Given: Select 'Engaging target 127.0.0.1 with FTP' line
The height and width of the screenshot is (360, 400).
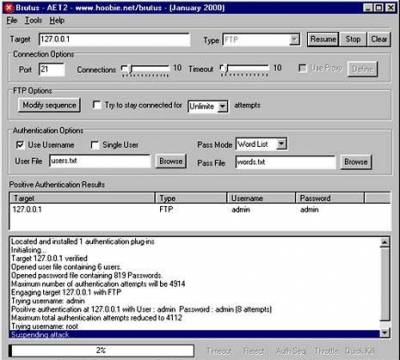Looking at the screenshot, I should tap(195, 292).
